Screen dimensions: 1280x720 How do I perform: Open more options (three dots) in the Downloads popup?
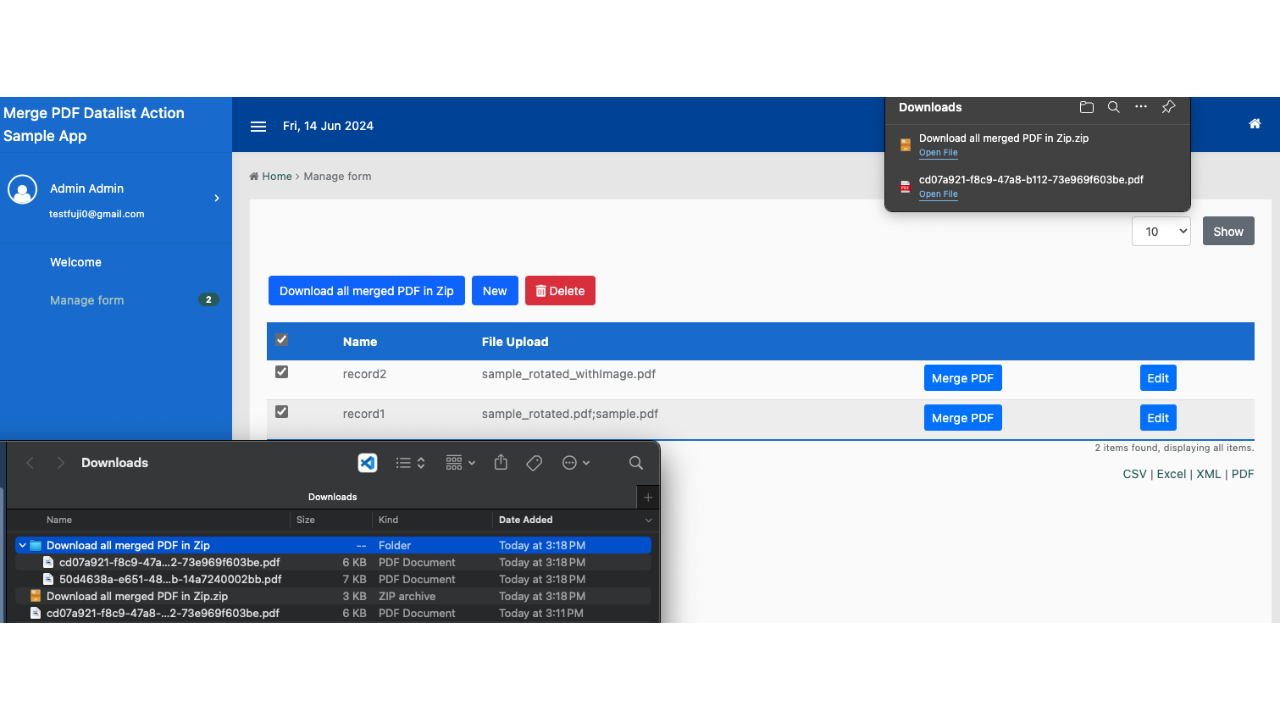coord(1141,107)
